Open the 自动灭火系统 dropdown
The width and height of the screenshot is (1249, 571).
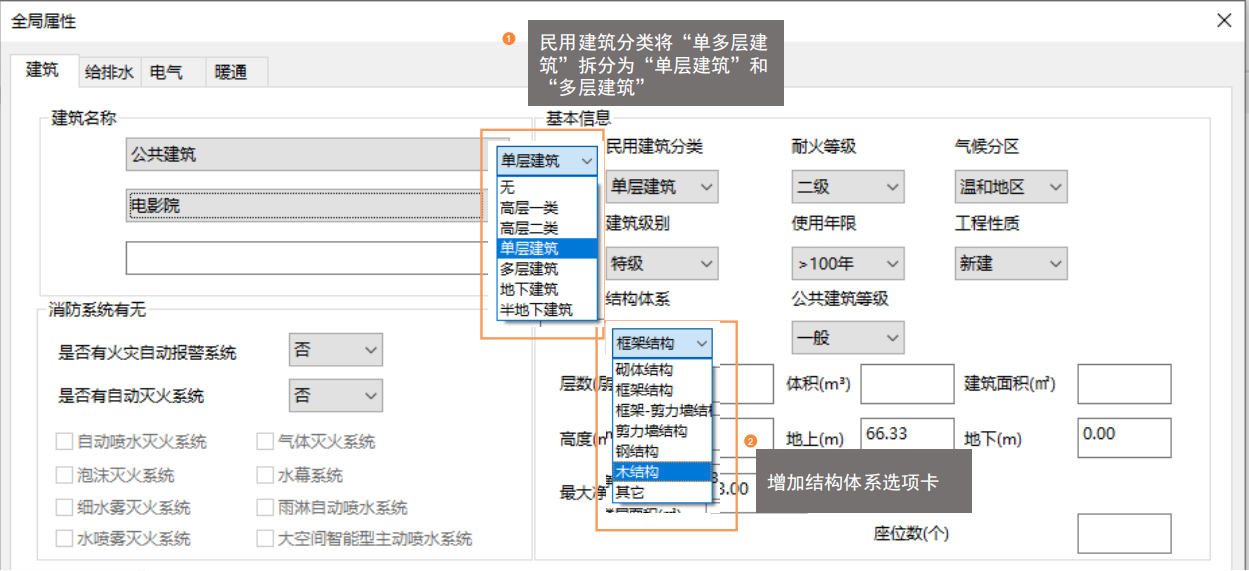coord(335,395)
